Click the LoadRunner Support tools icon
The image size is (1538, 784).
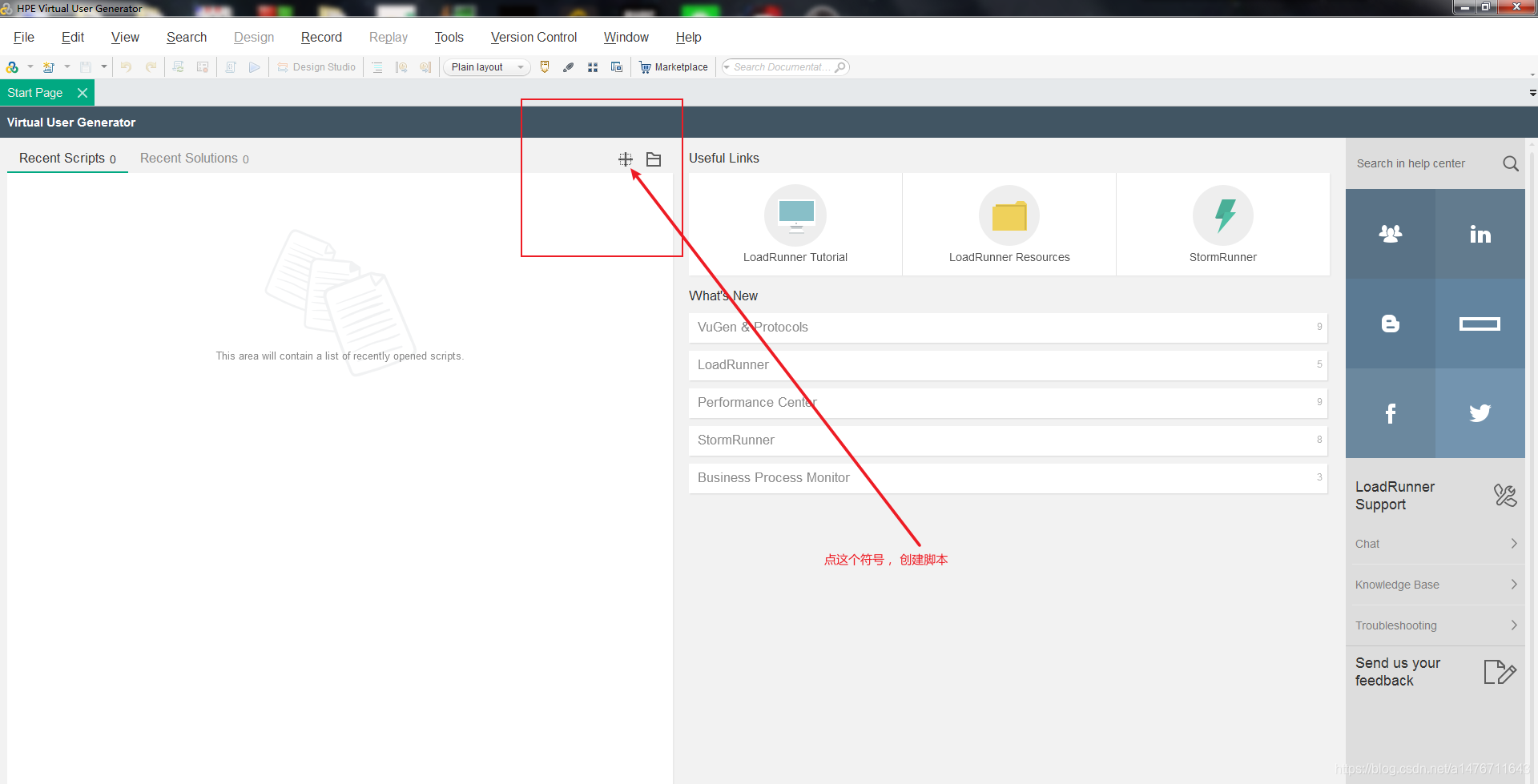pos(1505,496)
